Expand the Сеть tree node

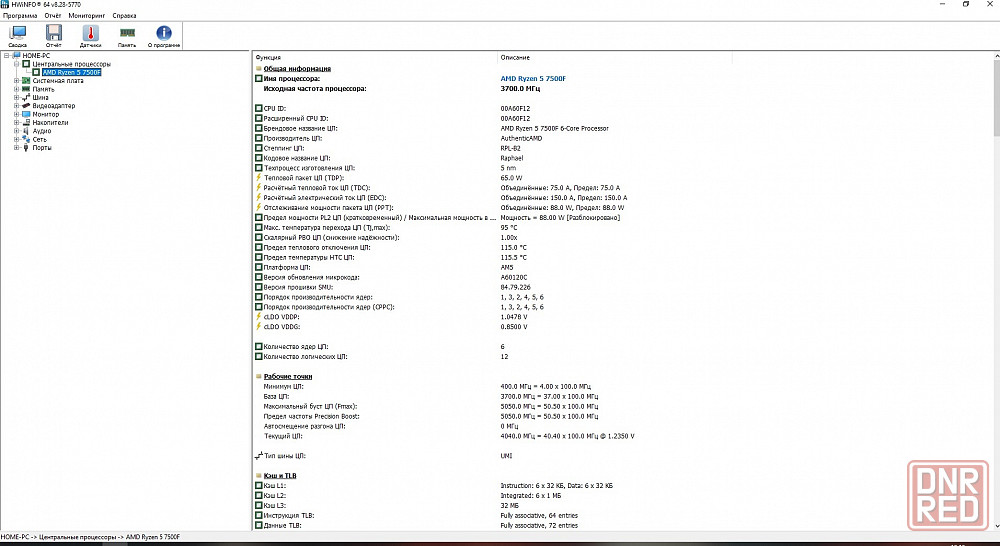(x=17, y=139)
